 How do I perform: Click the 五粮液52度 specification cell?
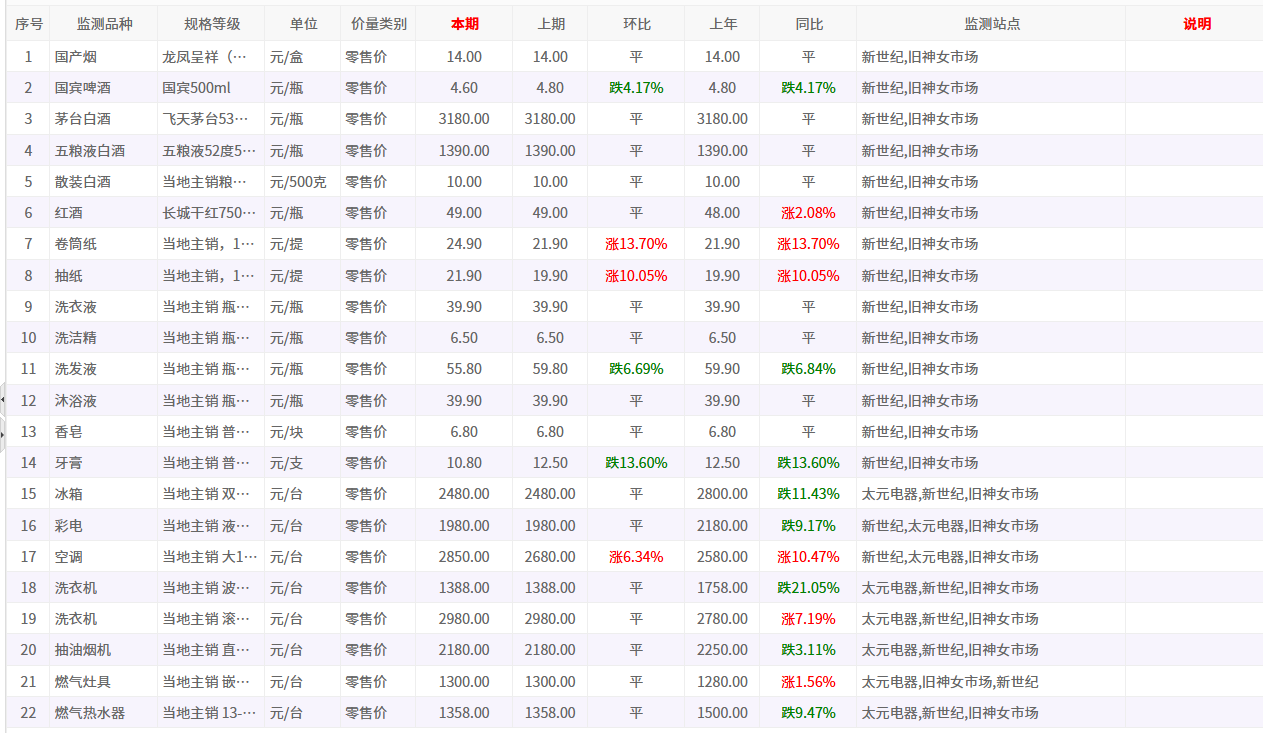pyautogui.click(x=211, y=151)
